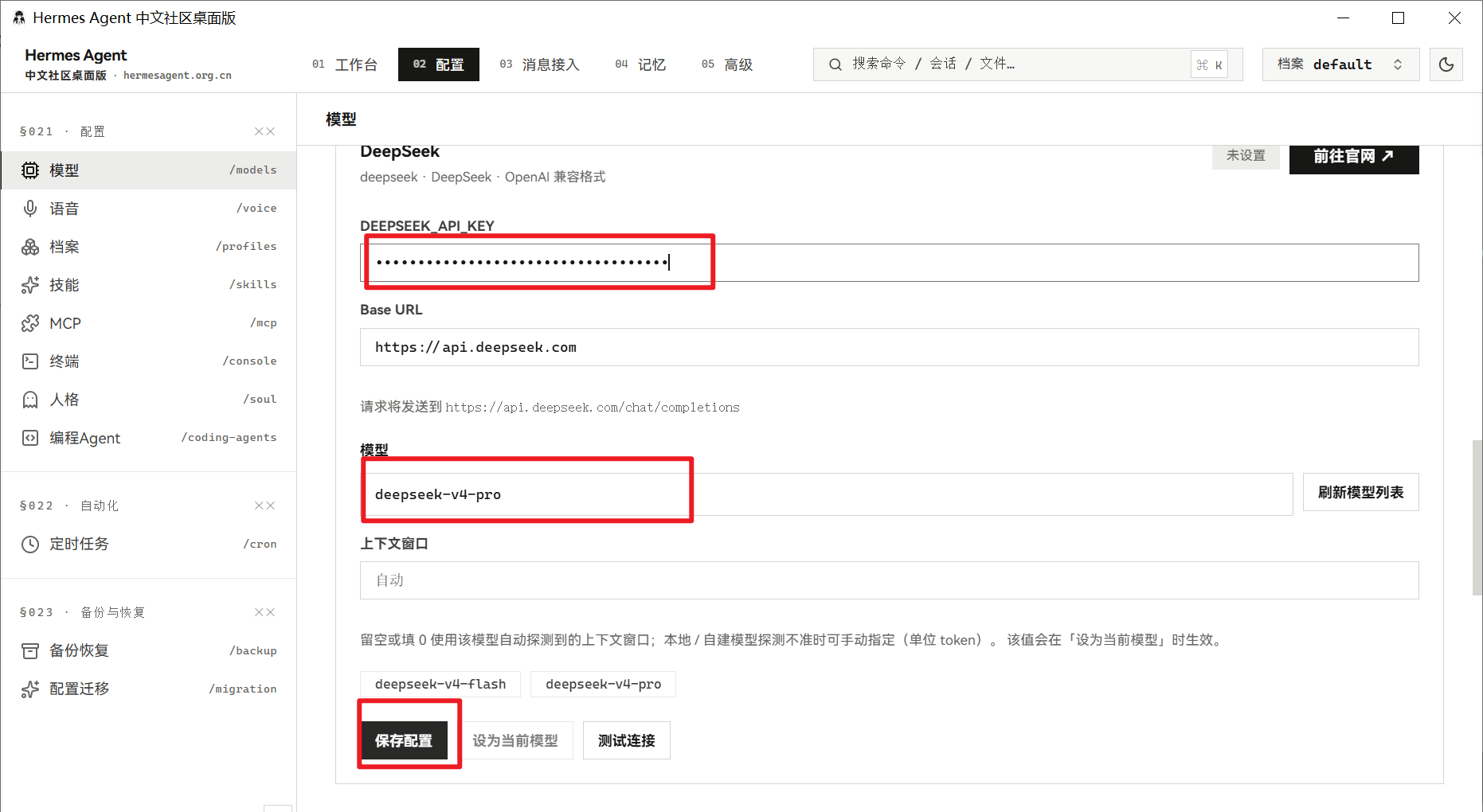Click the profiles icon beside 档案
Screen dimensions: 1483x812
(x=30, y=247)
